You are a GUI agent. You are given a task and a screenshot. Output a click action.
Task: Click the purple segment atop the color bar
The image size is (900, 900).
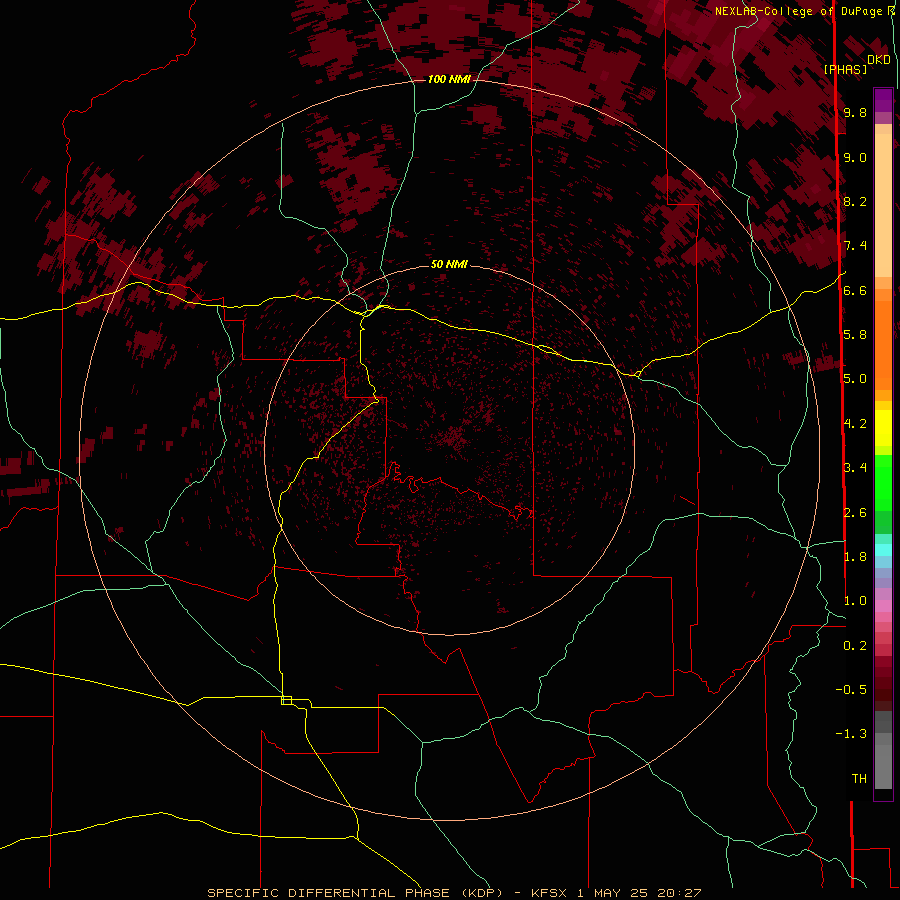coord(883,100)
